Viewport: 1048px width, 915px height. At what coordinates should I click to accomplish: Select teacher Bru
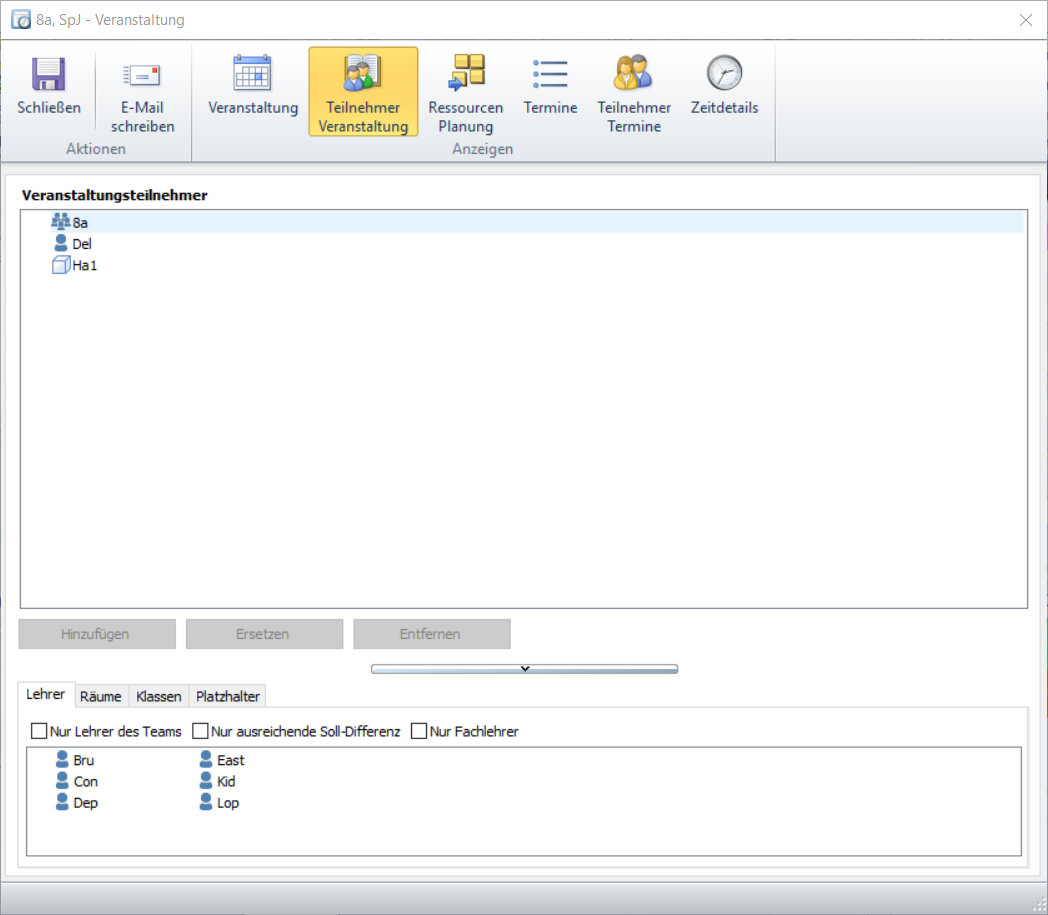click(x=75, y=760)
